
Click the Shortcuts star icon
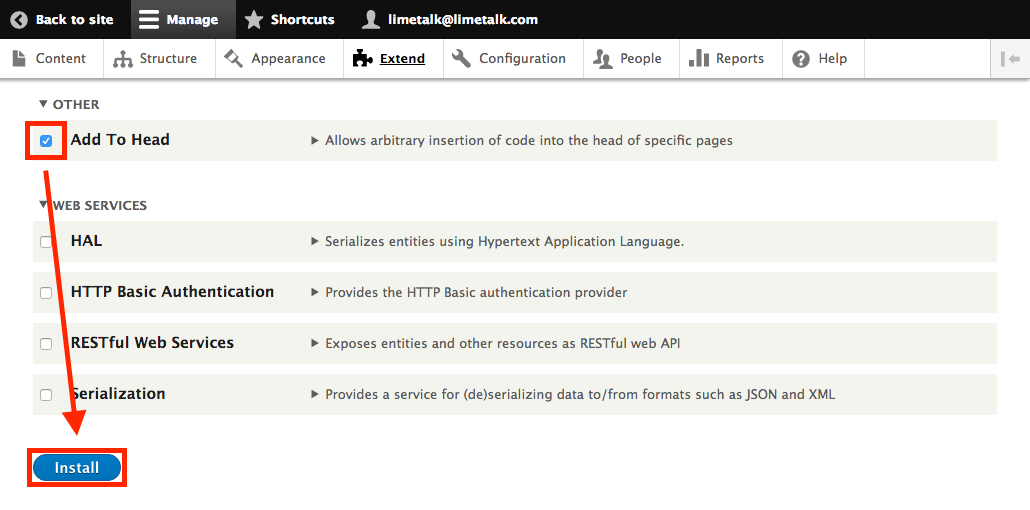(254, 20)
